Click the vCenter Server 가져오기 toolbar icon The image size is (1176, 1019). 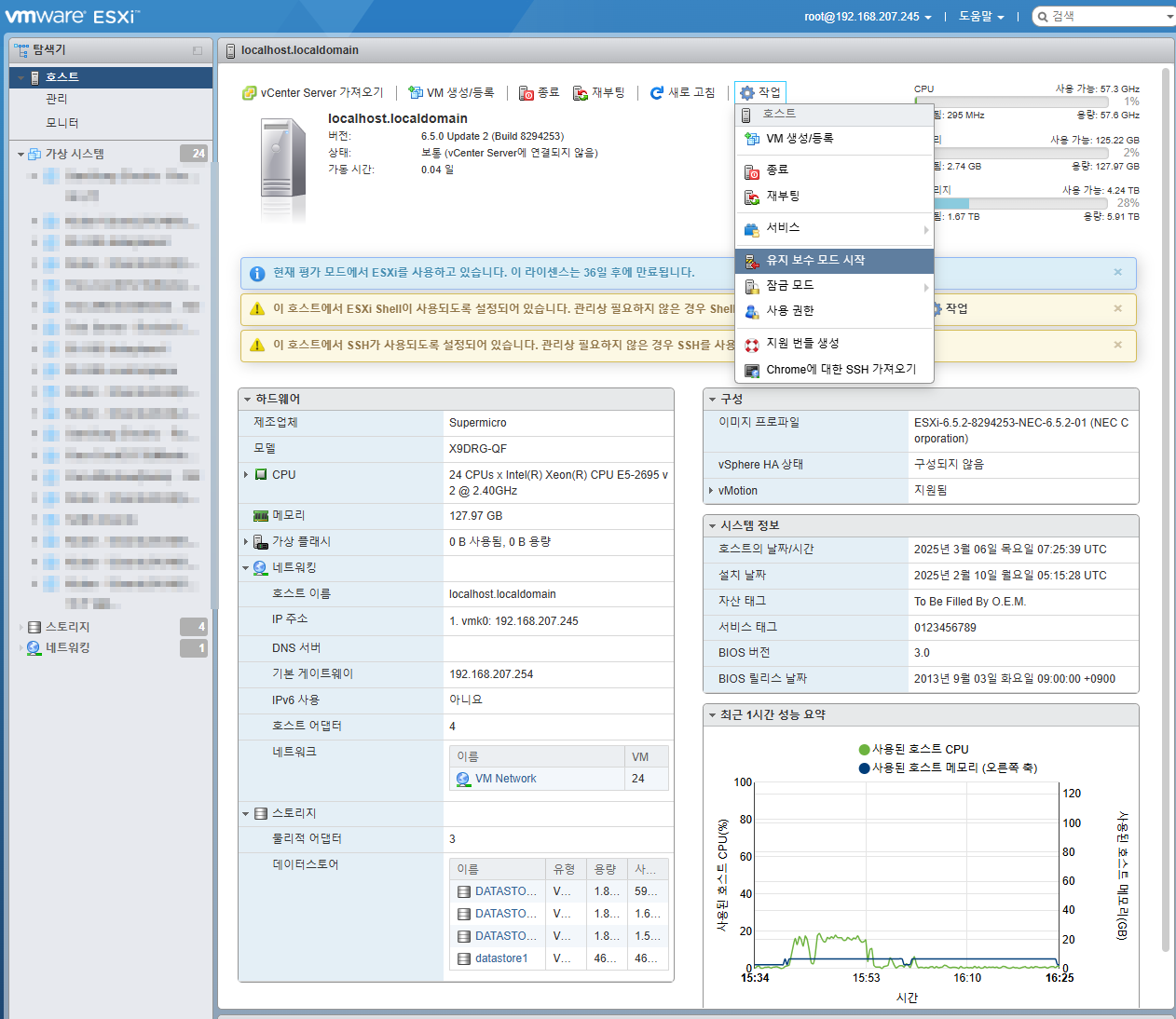[x=249, y=93]
